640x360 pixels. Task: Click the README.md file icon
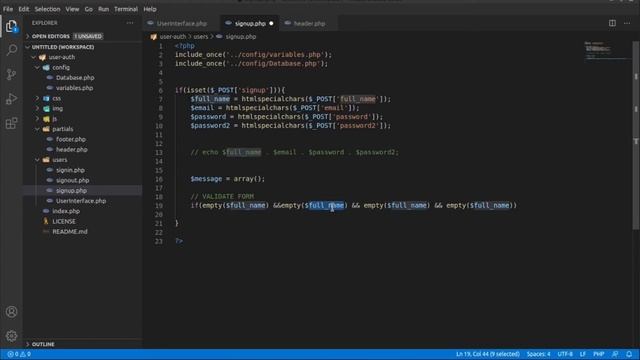[46, 231]
